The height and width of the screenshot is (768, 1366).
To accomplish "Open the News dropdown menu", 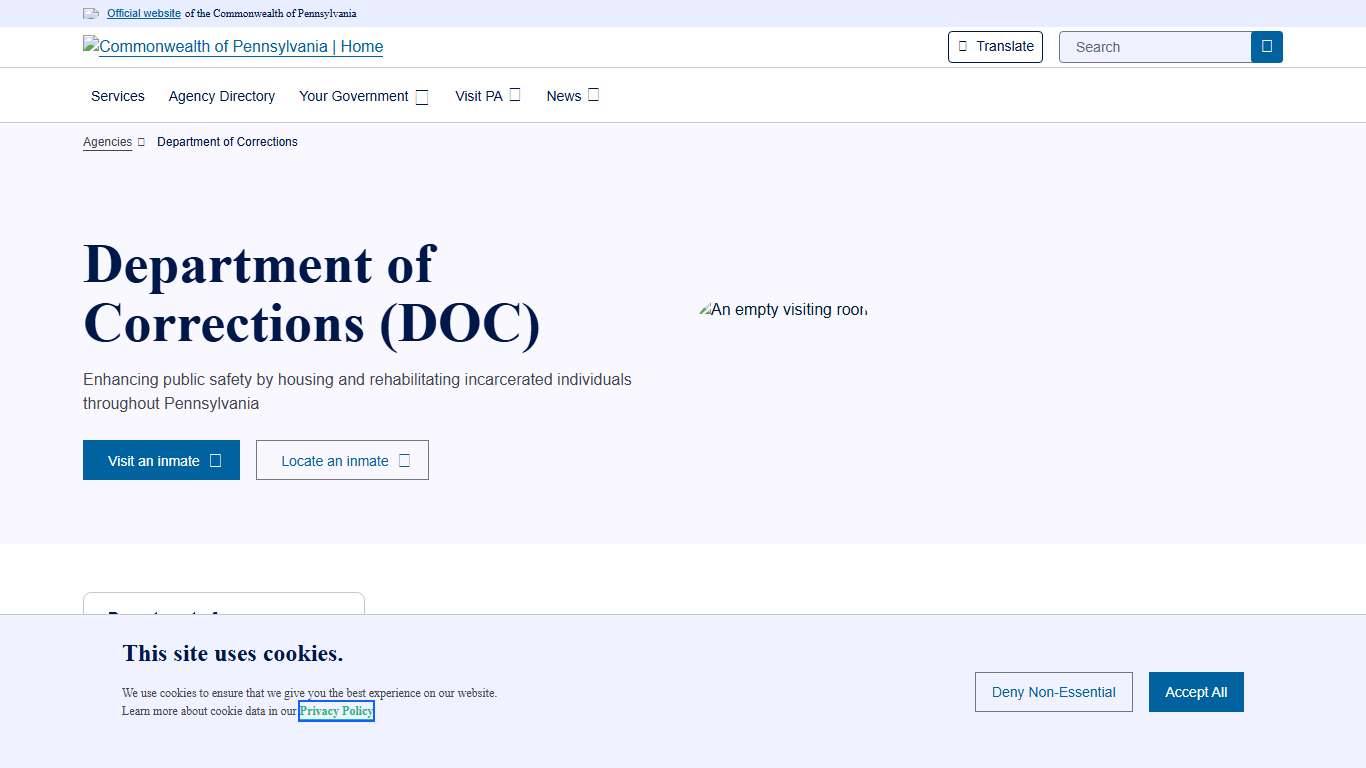I will coord(572,96).
